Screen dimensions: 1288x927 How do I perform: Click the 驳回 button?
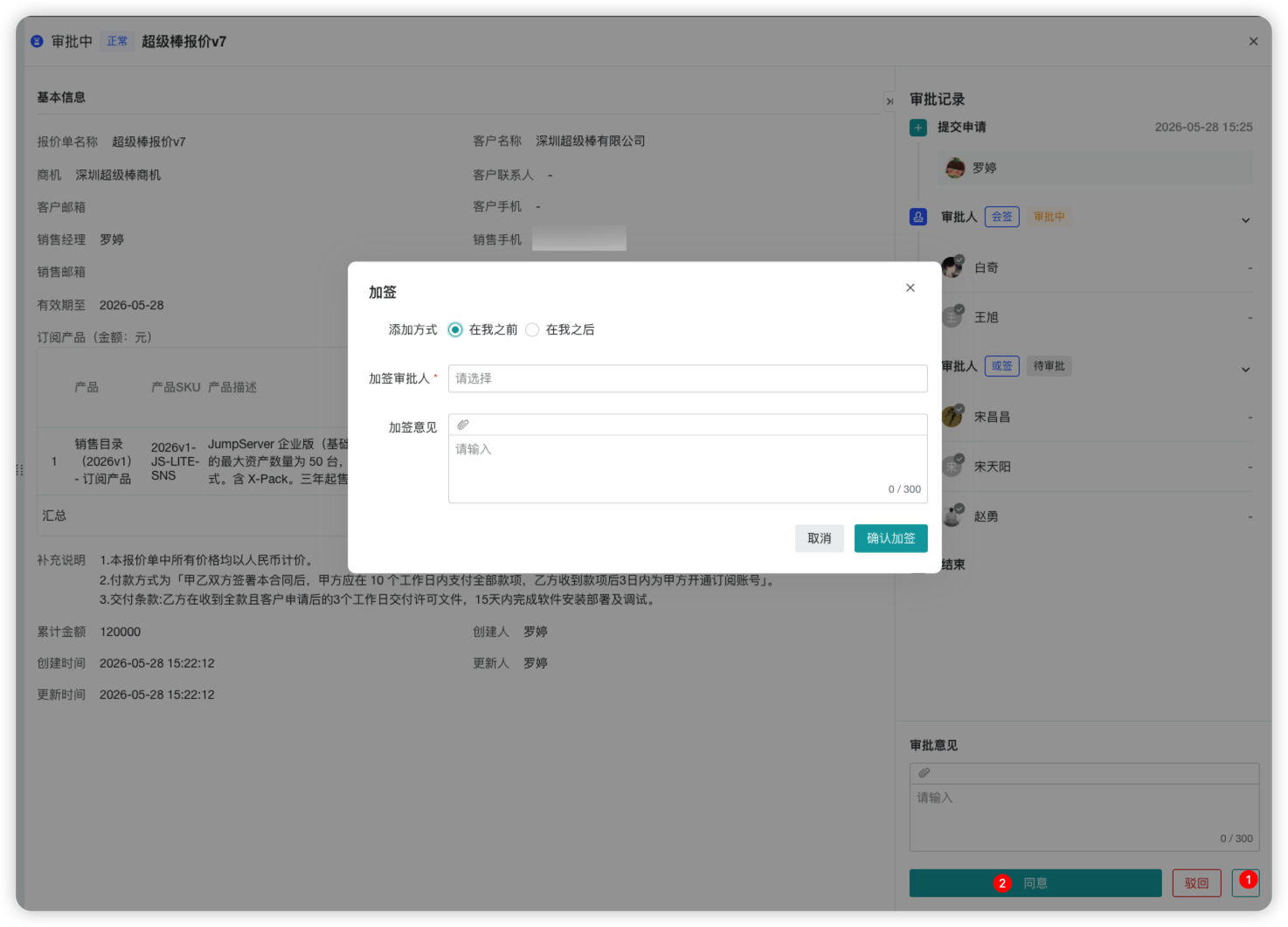click(x=1196, y=883)
